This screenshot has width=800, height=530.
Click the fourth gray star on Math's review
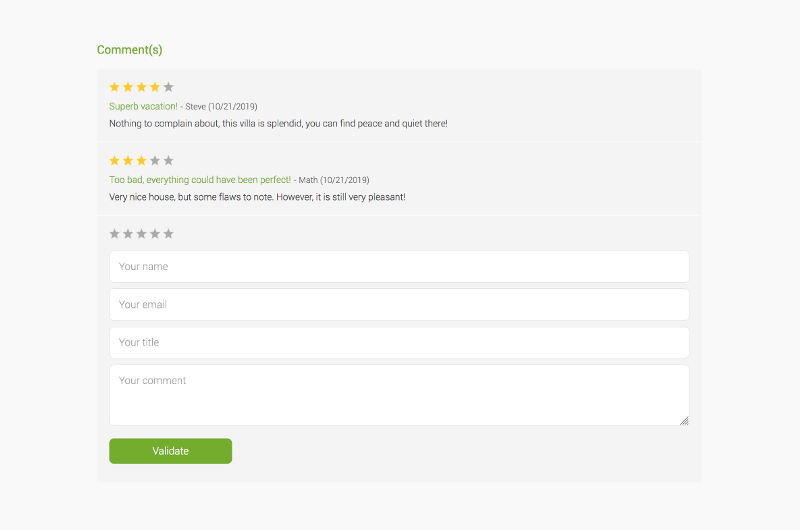click(x=155, y=160)
